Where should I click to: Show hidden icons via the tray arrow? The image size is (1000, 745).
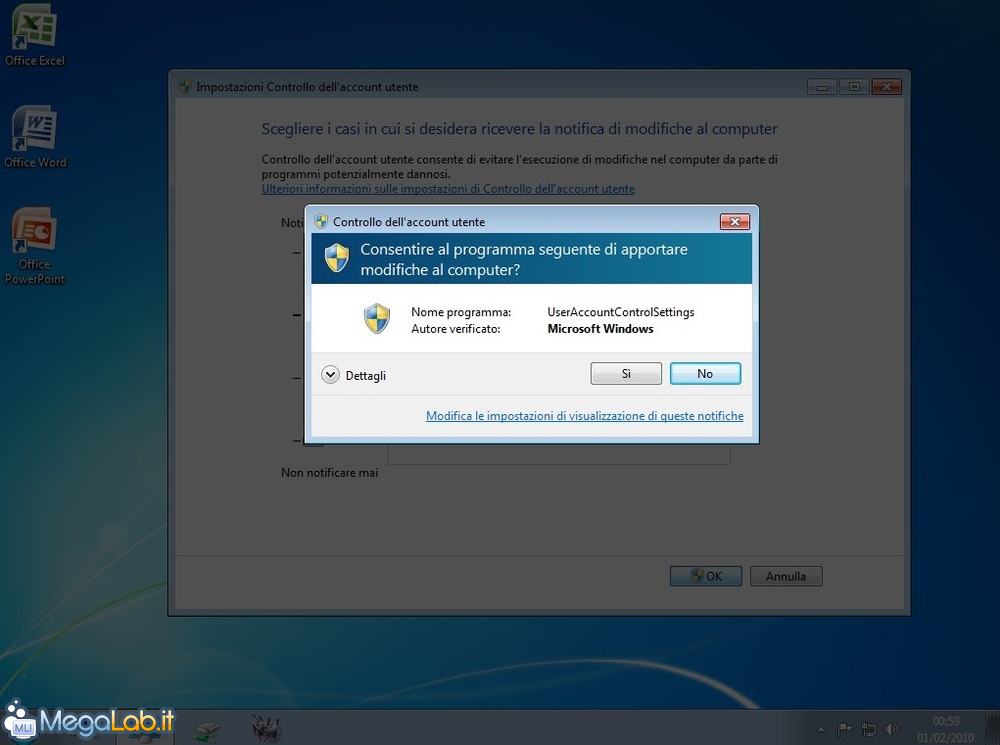(x=821, y=729)
